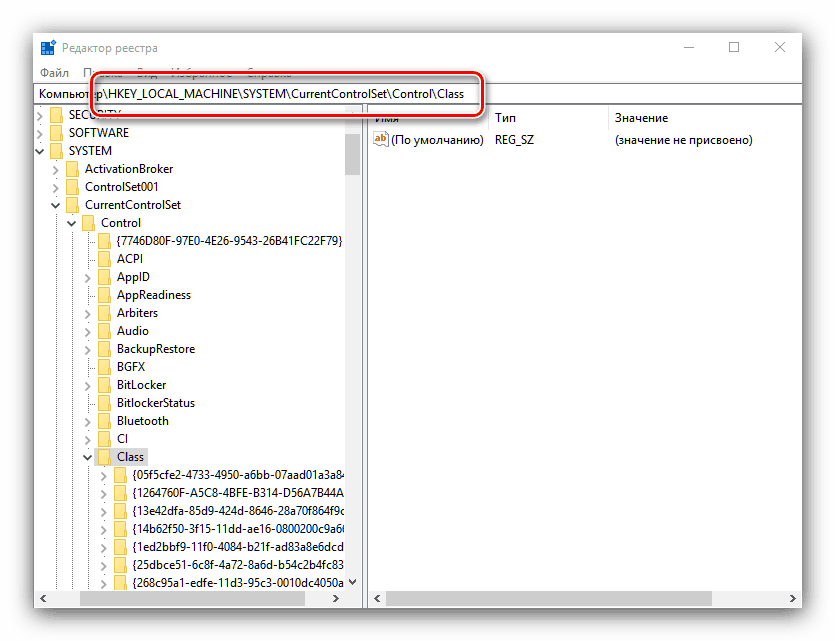Click the Control folder icon
This screenshot has height=641, width=835.
coord(88,223)
